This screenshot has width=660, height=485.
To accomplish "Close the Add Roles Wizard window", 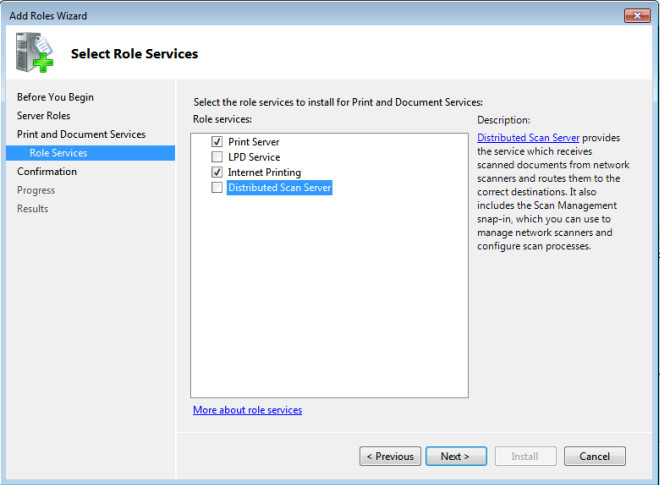I will click(x=637, y=16).
